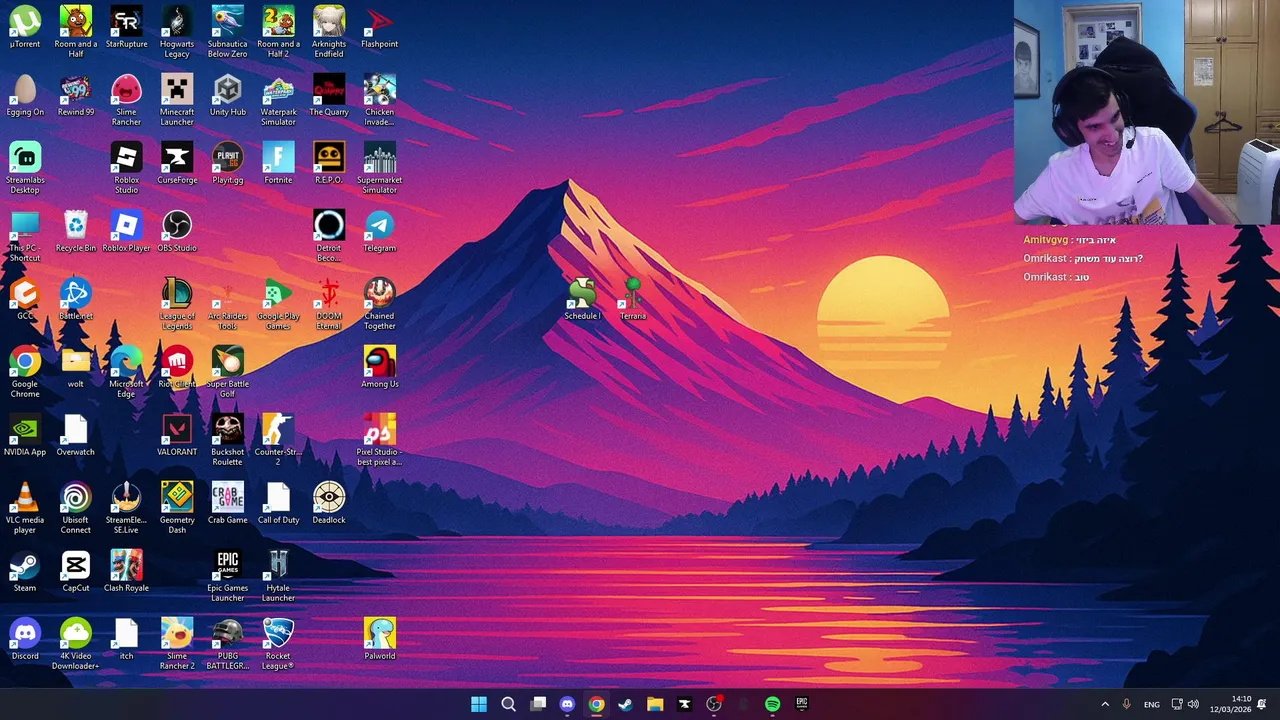The image size is (1280, 720).
Task: Click the Waterpark Simulator icon
Action: click(278, 100)
